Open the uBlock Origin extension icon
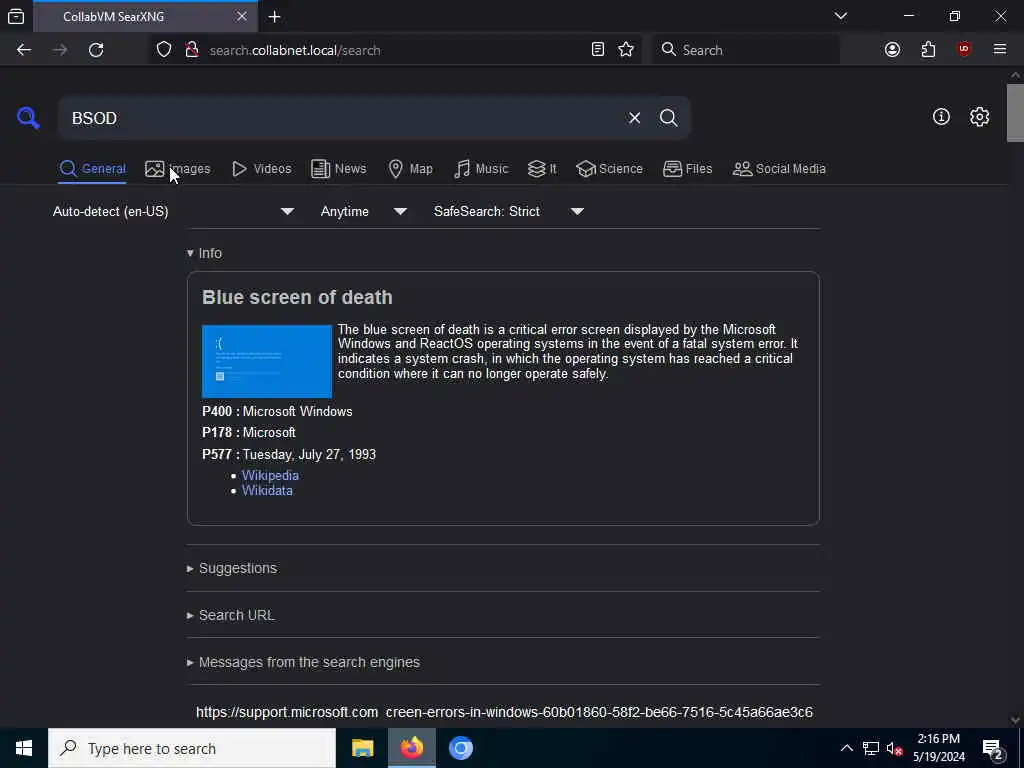 [x=964, y=50]
